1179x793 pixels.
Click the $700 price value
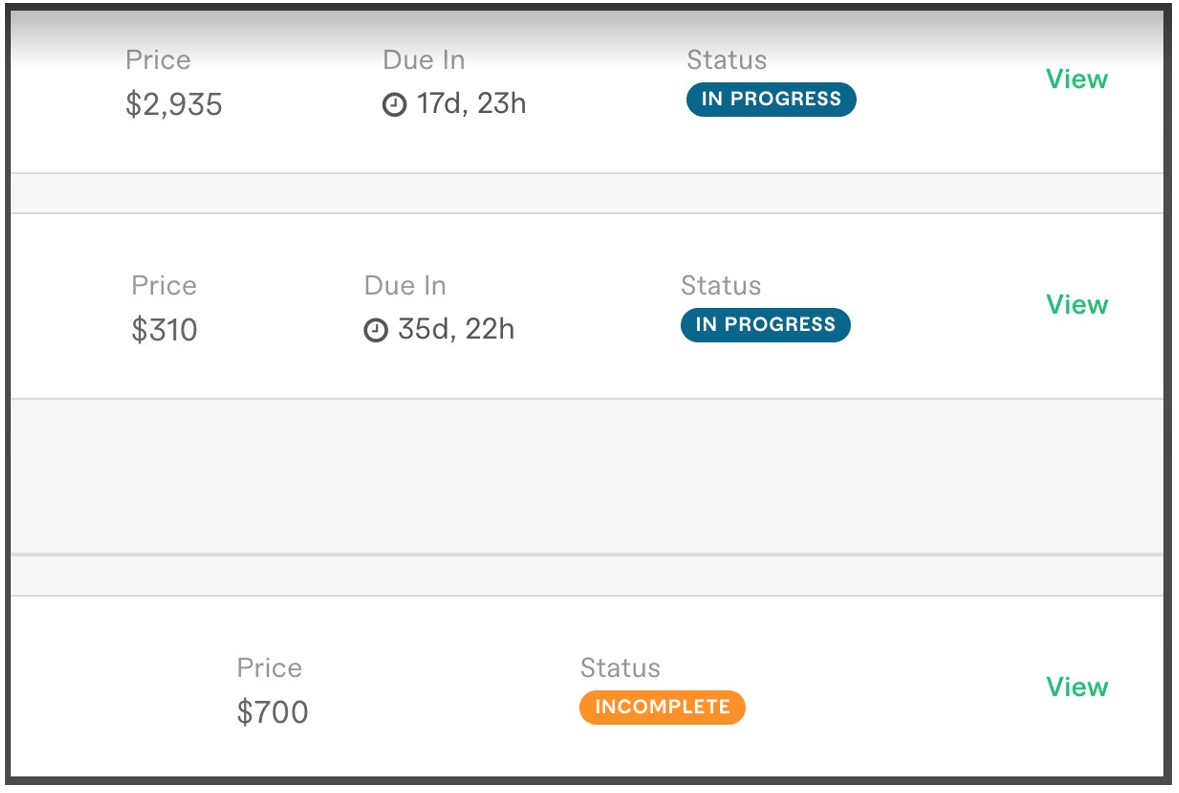[x=272, y=713]
